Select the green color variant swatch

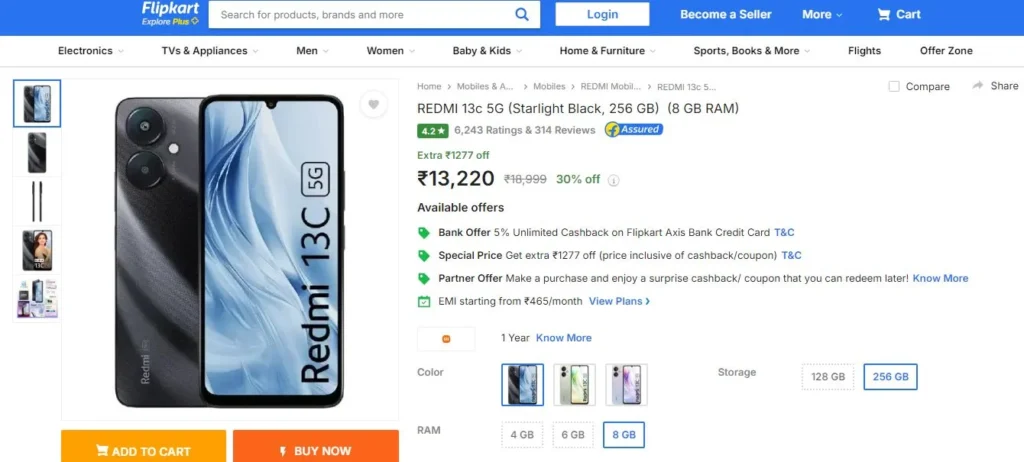(x=574, y=384)
